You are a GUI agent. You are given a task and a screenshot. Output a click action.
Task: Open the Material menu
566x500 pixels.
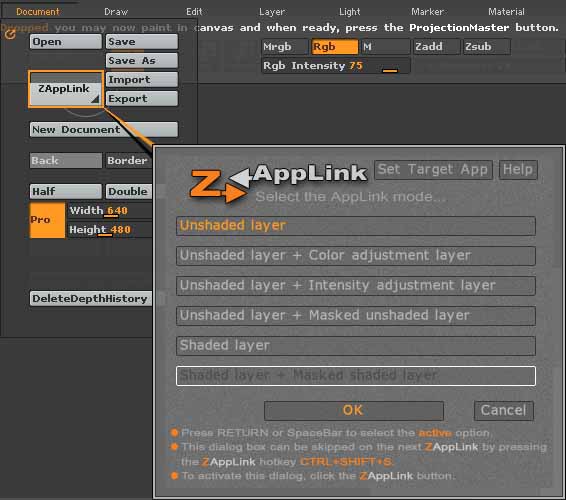[x=506, y=12]
